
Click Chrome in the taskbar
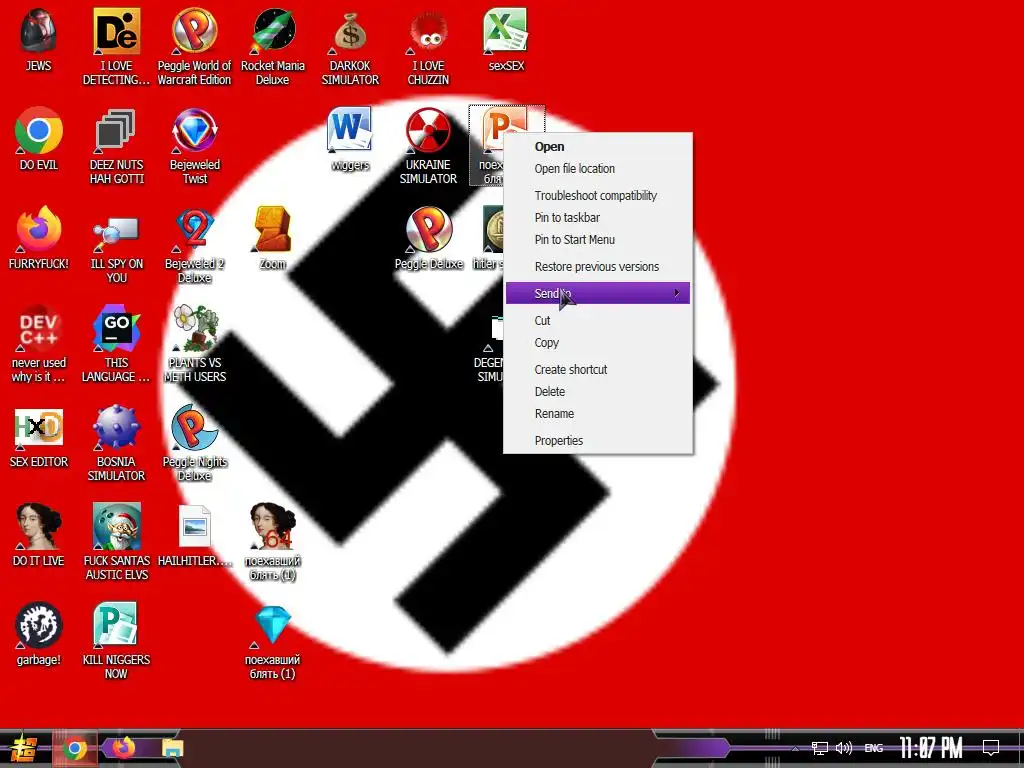click(74, 748)
